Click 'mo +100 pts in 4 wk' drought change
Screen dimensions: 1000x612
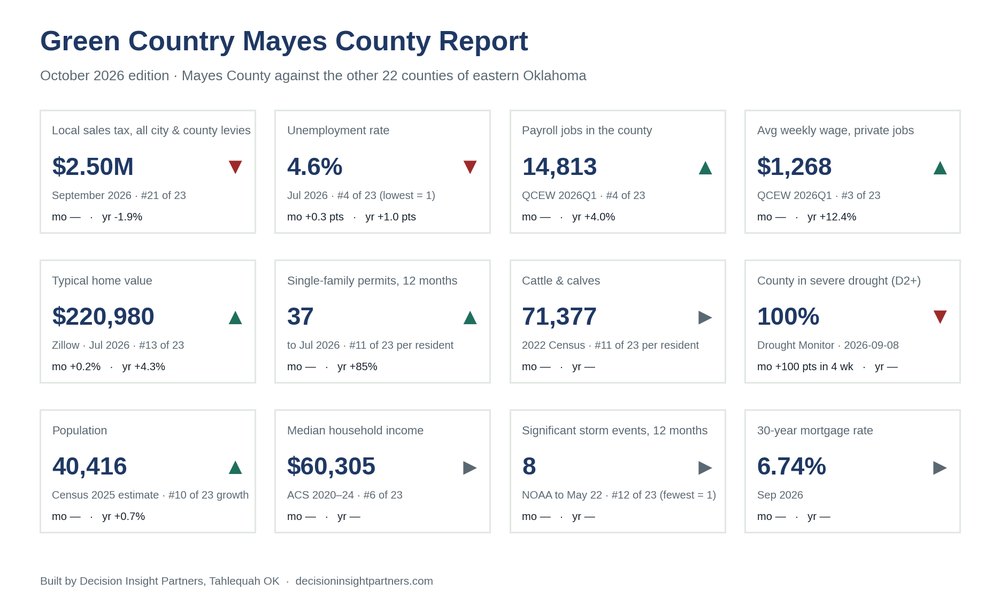click(805, 367)
